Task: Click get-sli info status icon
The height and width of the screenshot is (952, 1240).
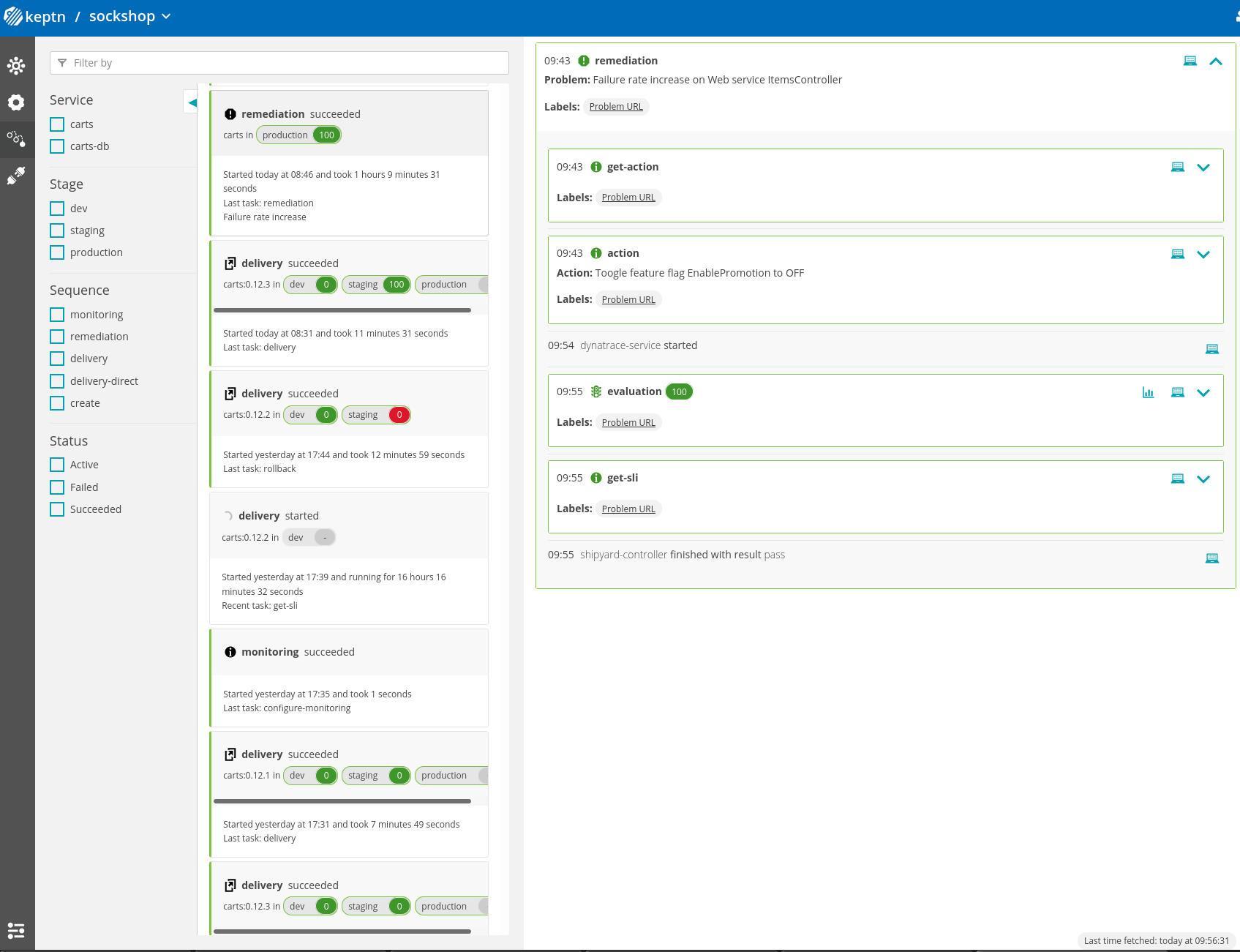Action: tap(596, 478)
